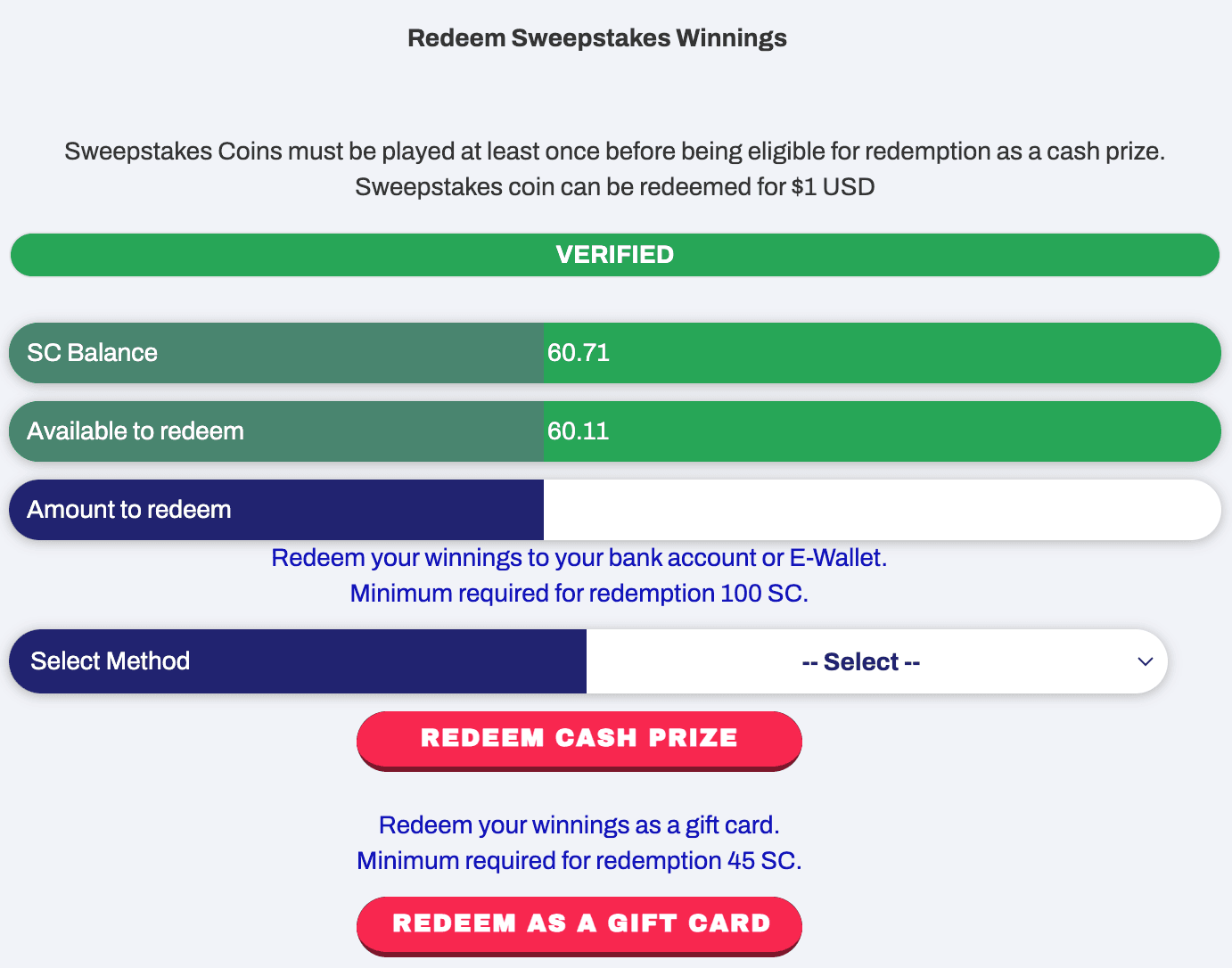This screenshot has height=968, width=1232.
Task: Click the dropdown chevron arrow
Action: [x=1144, y=661]
